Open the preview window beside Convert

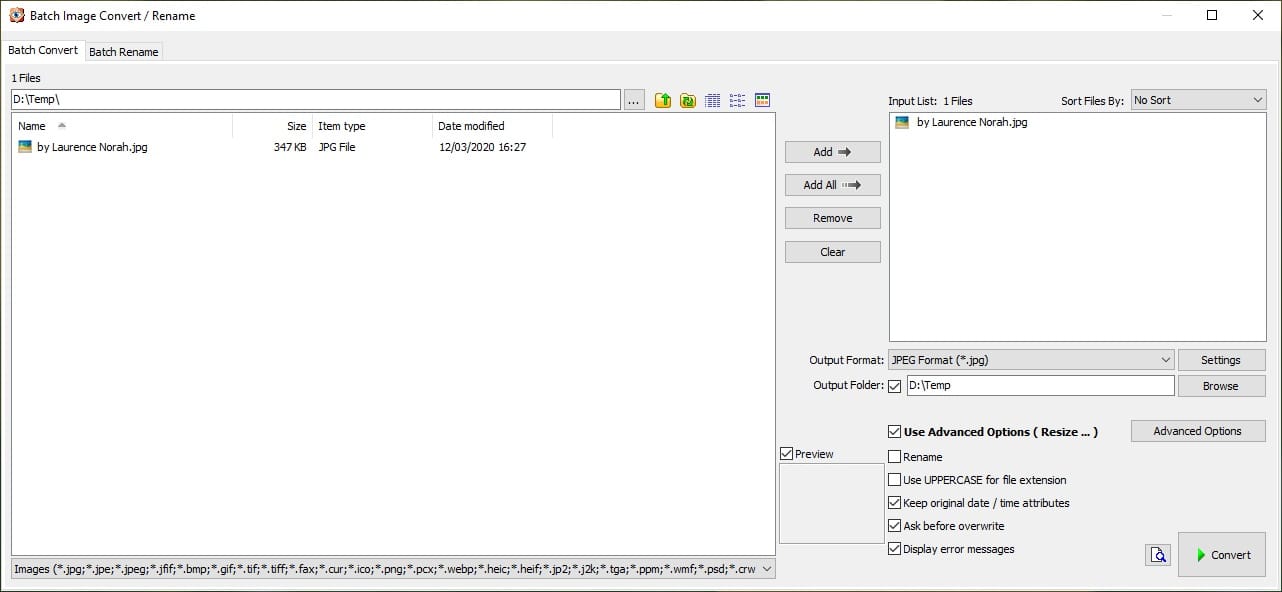click(x=1158, y=554)
